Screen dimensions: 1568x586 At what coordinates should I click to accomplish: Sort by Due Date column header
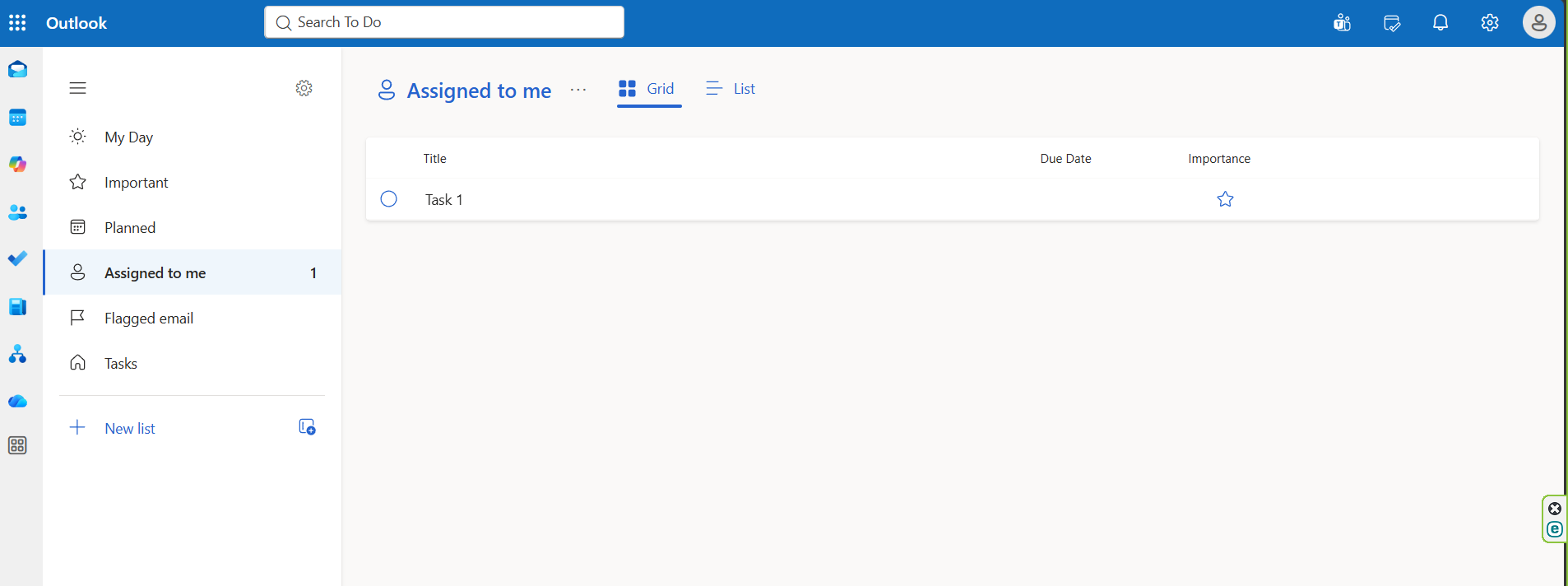[x=1065, y=159]
